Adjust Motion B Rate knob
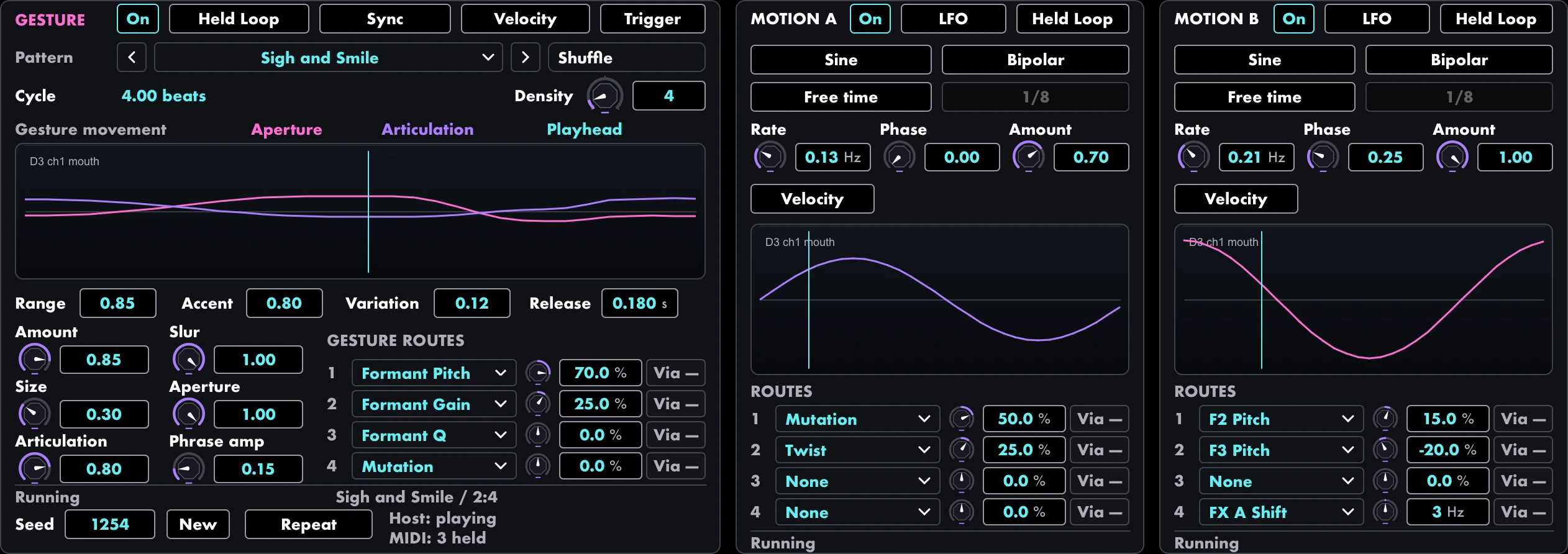Image resolution: width=1568 pixels, height=554 pixels. (1193, 157)
